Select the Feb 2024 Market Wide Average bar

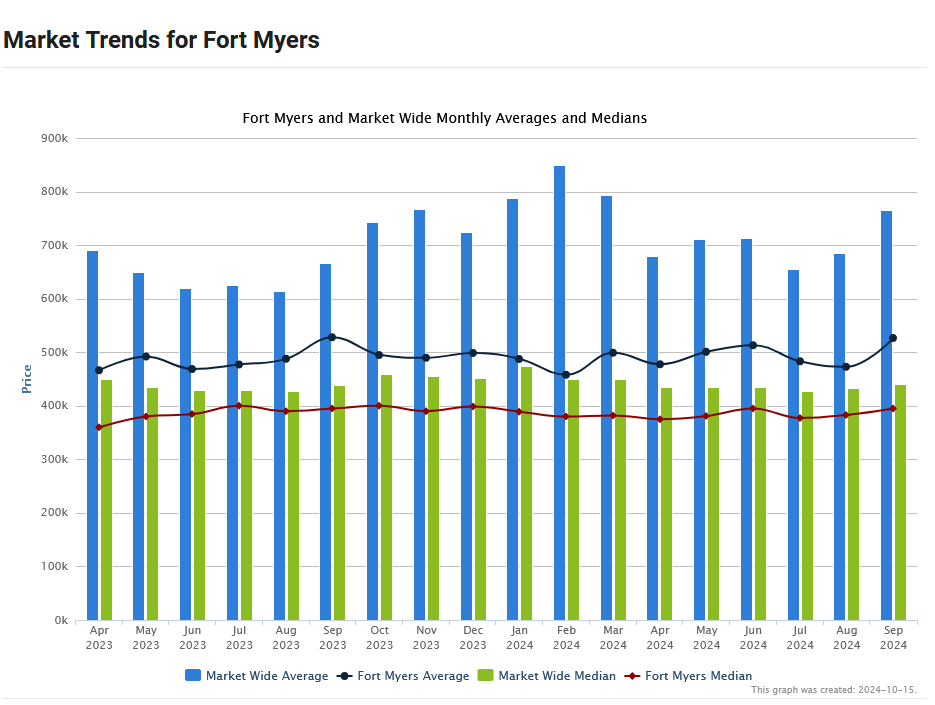pyautogui.click(x=559, y=400)
